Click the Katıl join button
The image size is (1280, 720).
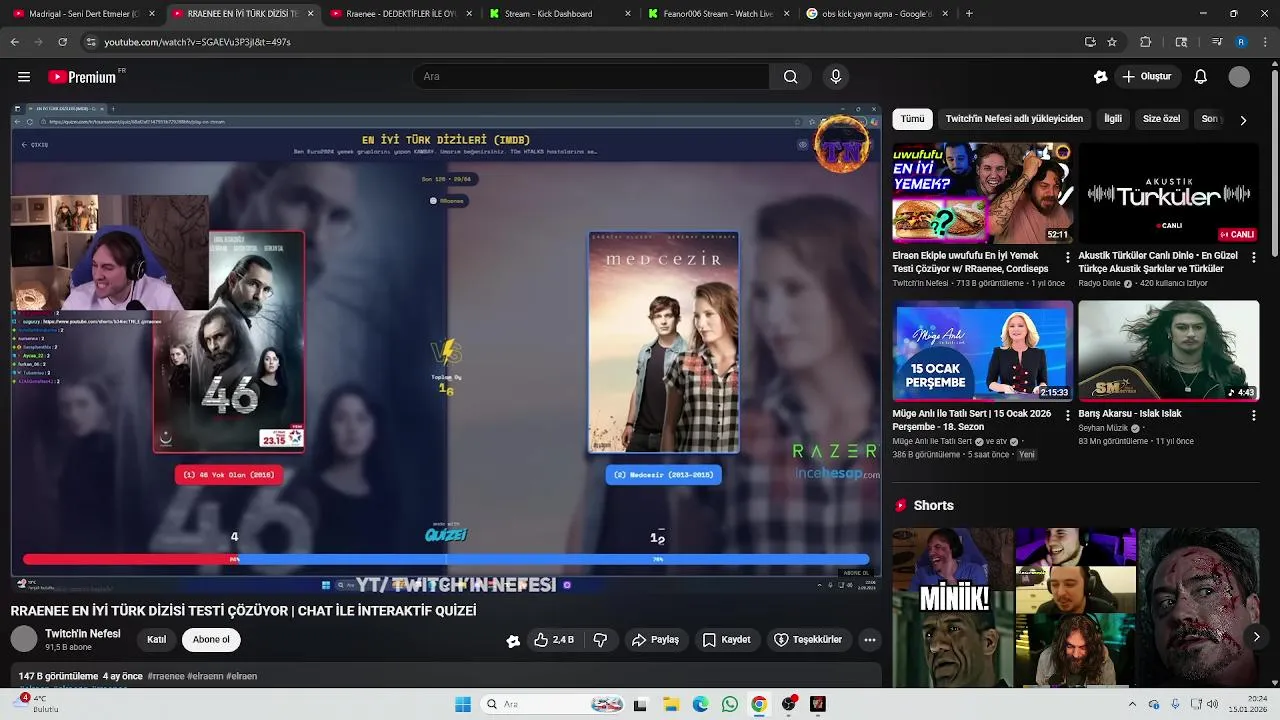[156, 640]
